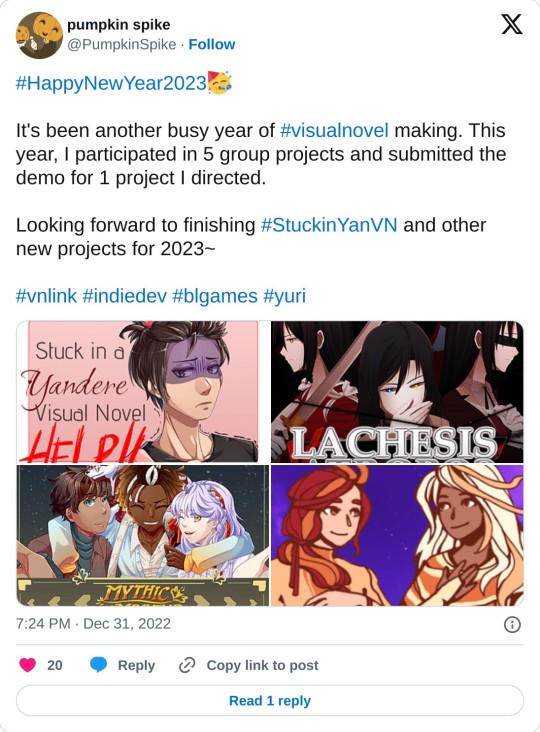Image resolution: width=540 pixels, height=732 pixels.
Task: View the two women purple background image
Action: click(397, 535)
